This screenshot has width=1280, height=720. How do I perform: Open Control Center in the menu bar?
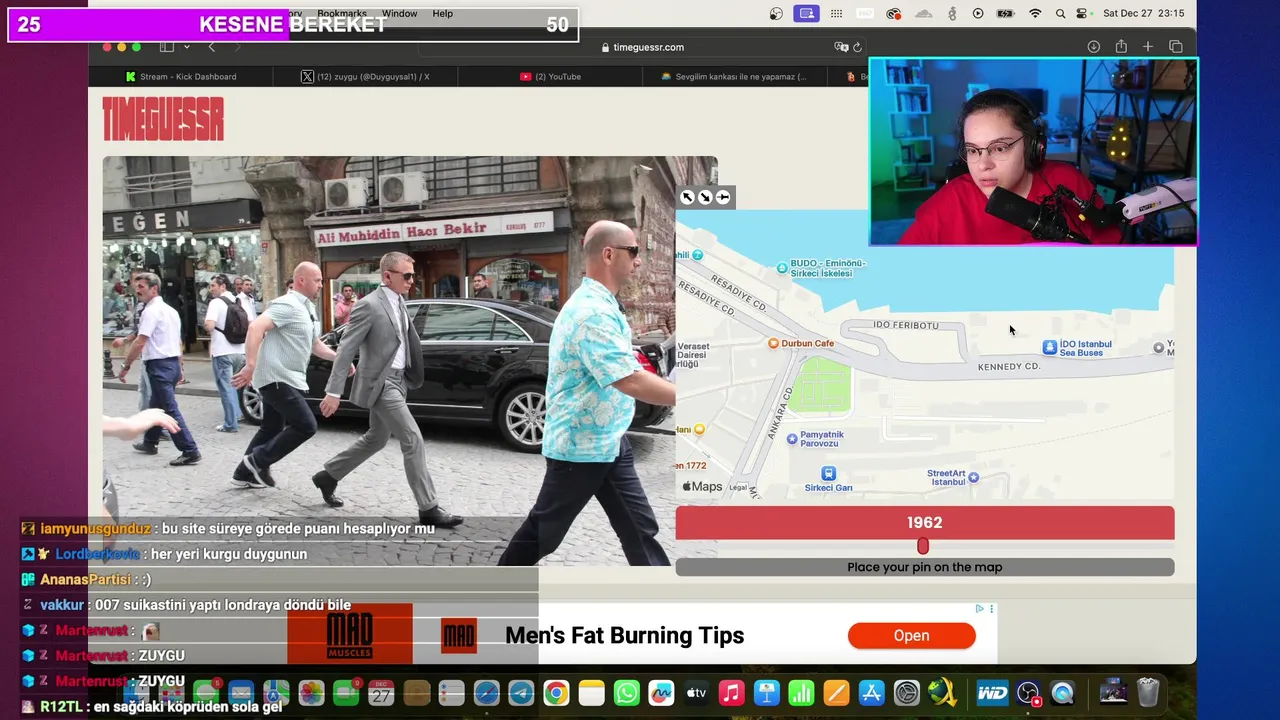tap(1082, 13)
